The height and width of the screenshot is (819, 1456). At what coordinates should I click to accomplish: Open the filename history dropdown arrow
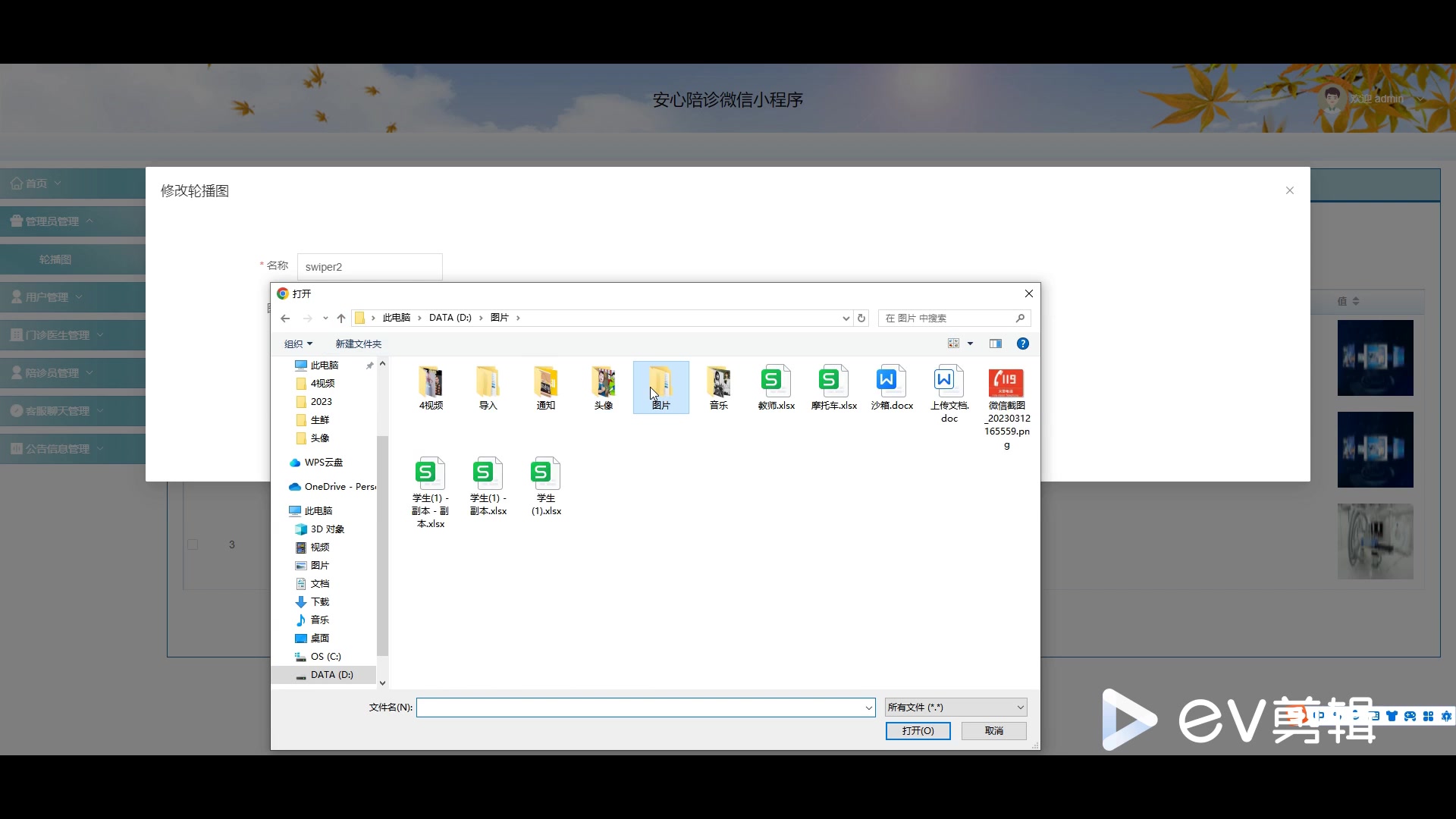(868, 708)
